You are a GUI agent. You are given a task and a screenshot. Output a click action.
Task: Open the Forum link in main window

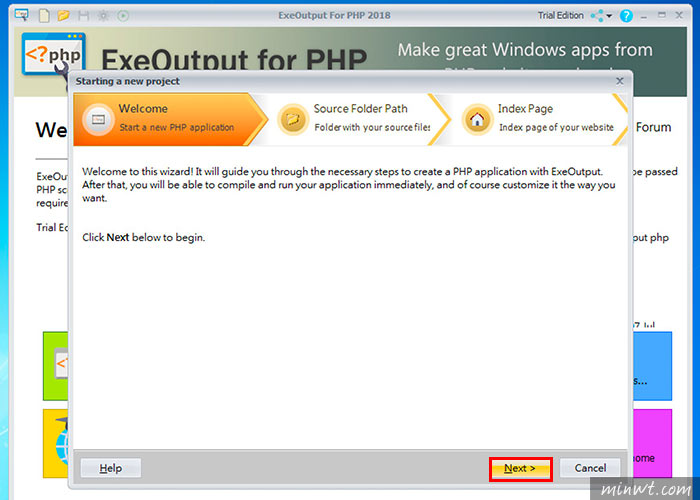pyautogui.click(x=653, y=127)
